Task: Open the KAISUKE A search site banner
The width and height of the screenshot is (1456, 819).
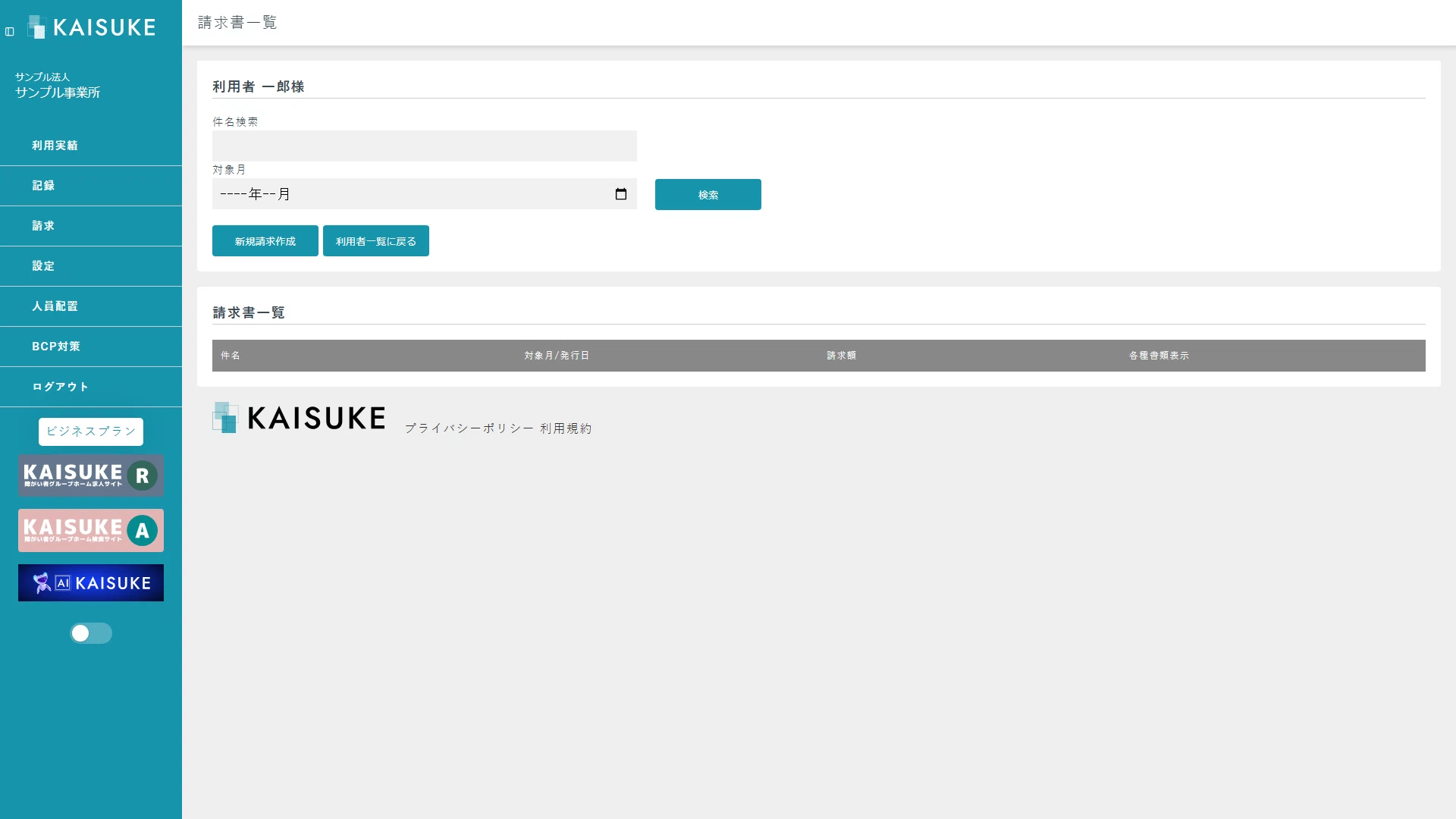Action: 91,530
